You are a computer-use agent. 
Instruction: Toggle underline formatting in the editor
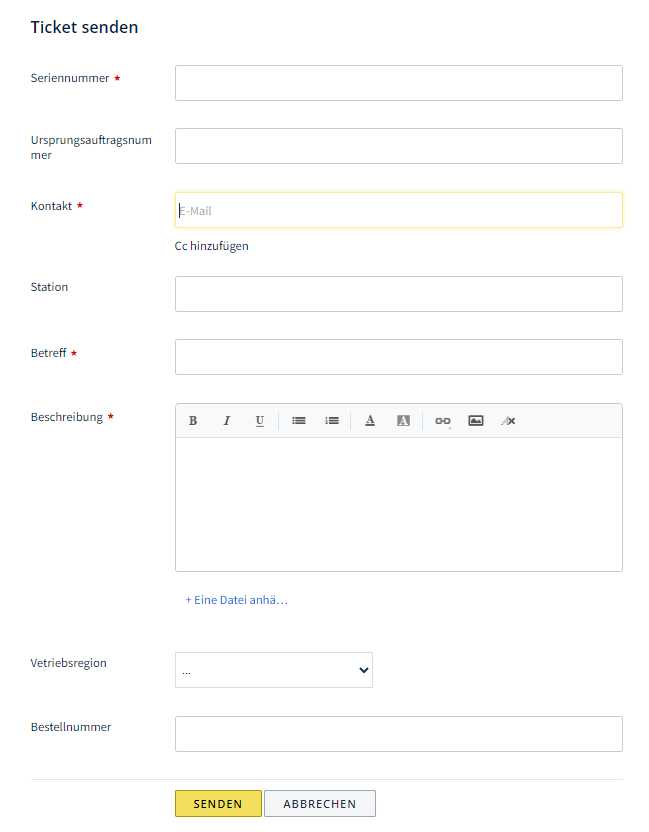coord(259,421)
